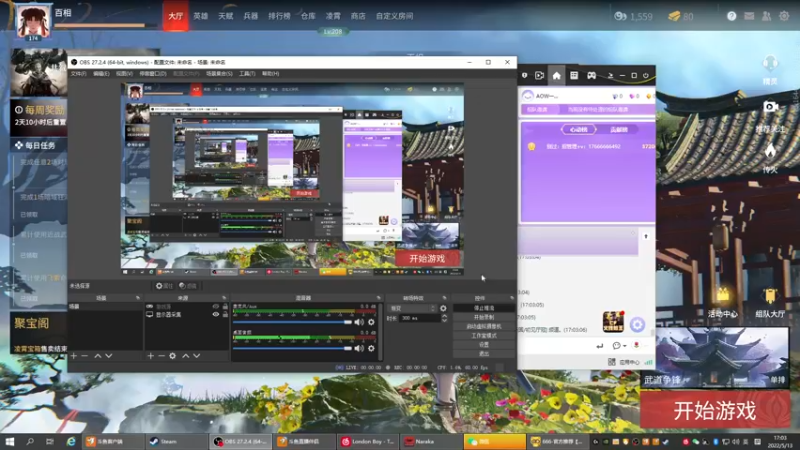Pop out the Audio Mixer dock panel

[x=379, y=297]
